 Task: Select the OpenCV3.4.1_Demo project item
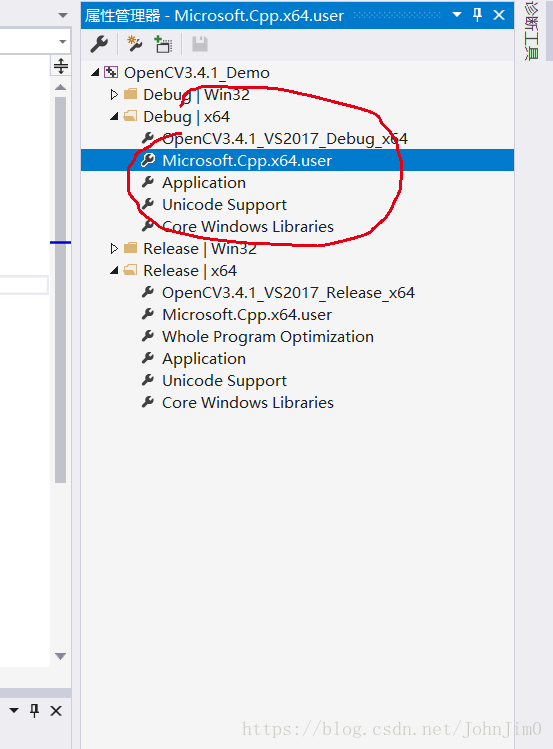click(x=197, y=73)
